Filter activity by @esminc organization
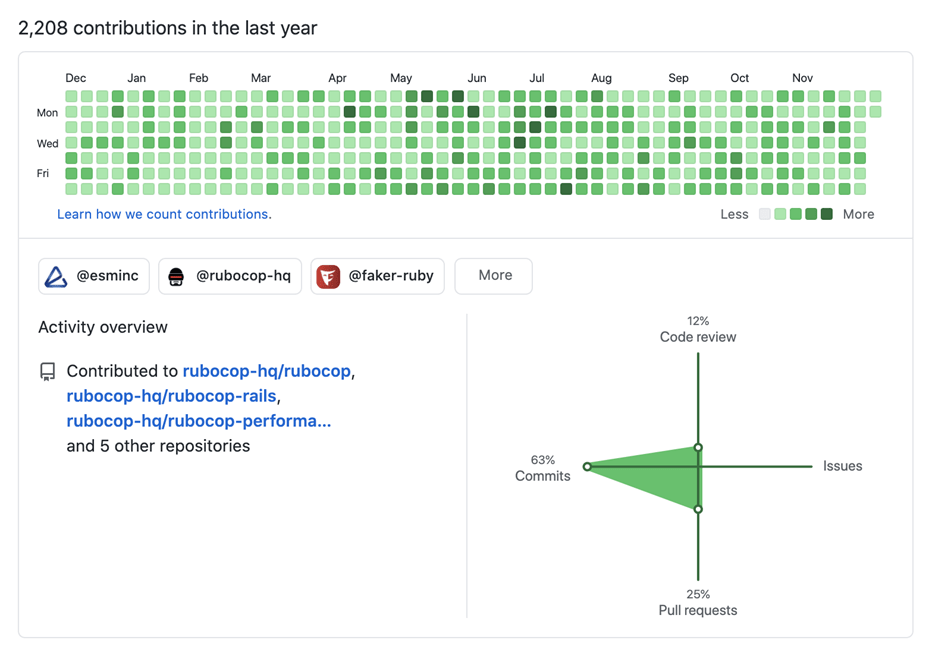Viewport: 929px width, 656px height. (x=94, y=276)
